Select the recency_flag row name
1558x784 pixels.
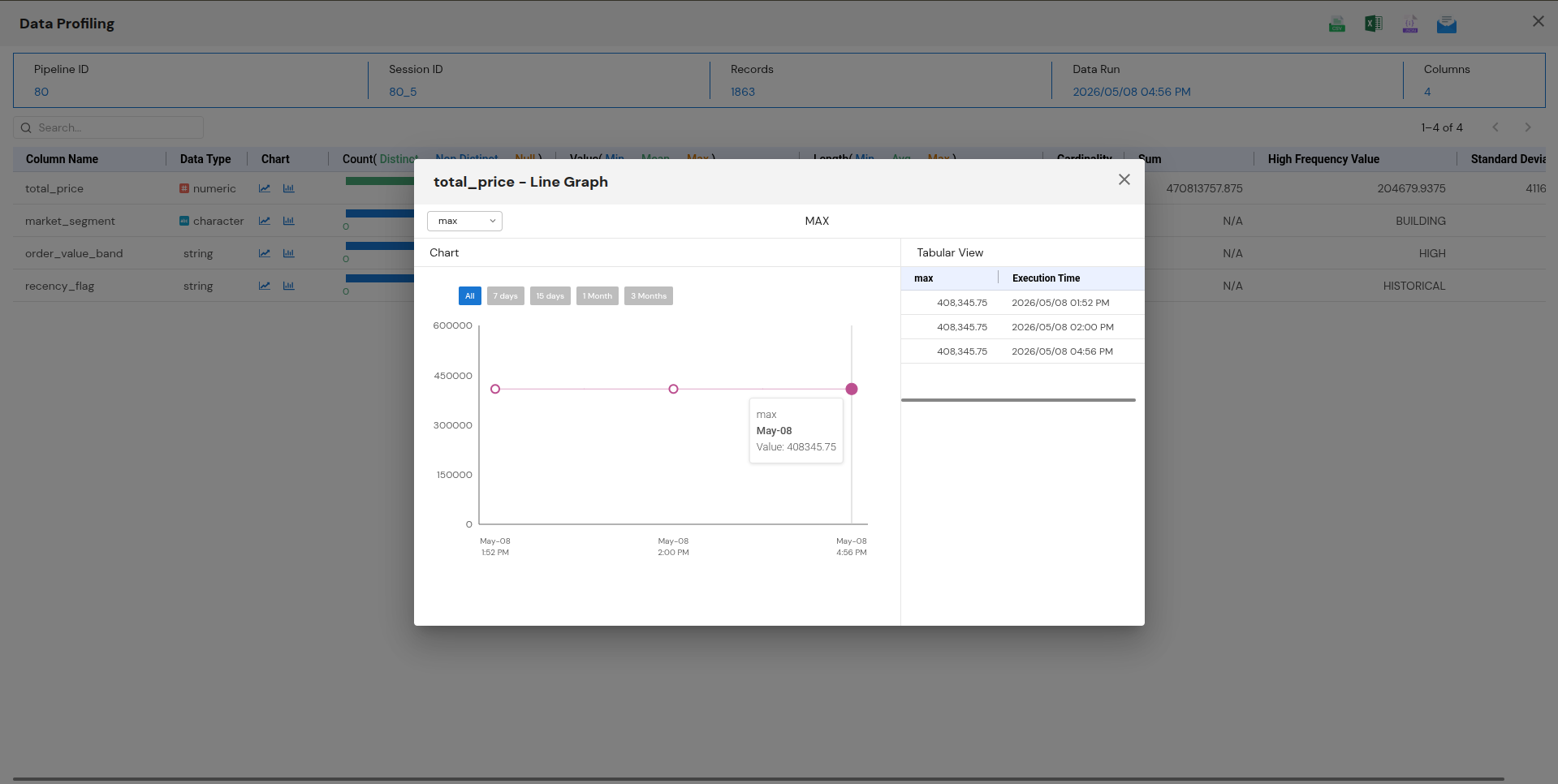coord(59,286)
